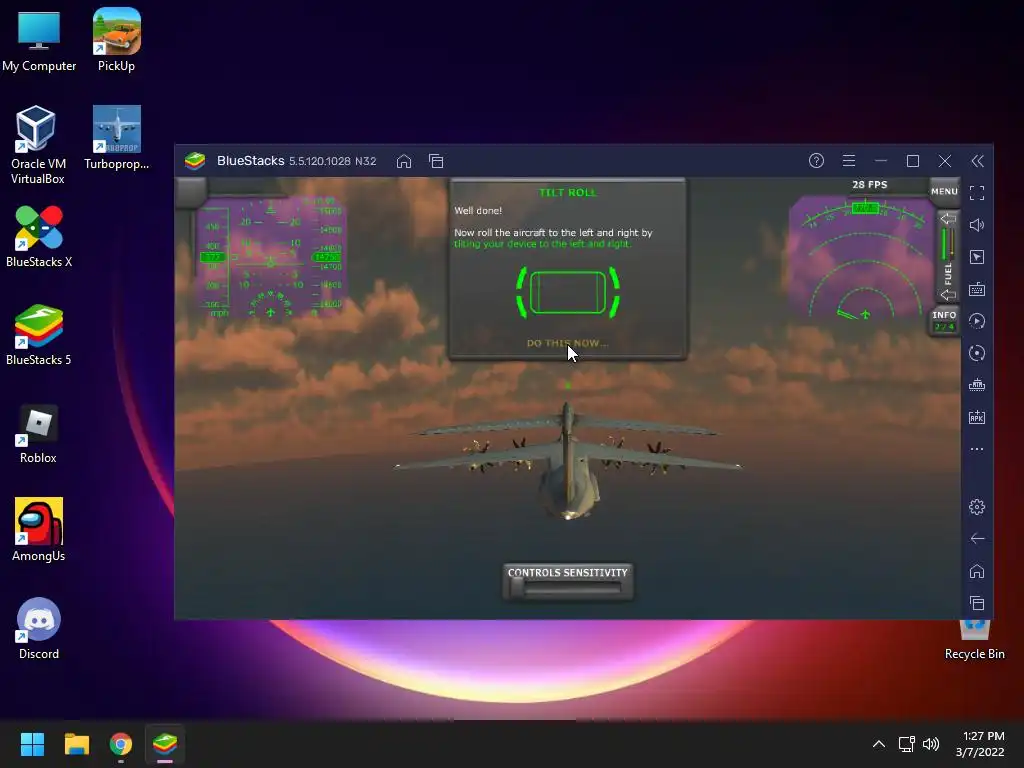This screenshot has width=1024, height=768.
Task: Click the BlueStacks logo in title bar
Action: (x=195, y=161)
